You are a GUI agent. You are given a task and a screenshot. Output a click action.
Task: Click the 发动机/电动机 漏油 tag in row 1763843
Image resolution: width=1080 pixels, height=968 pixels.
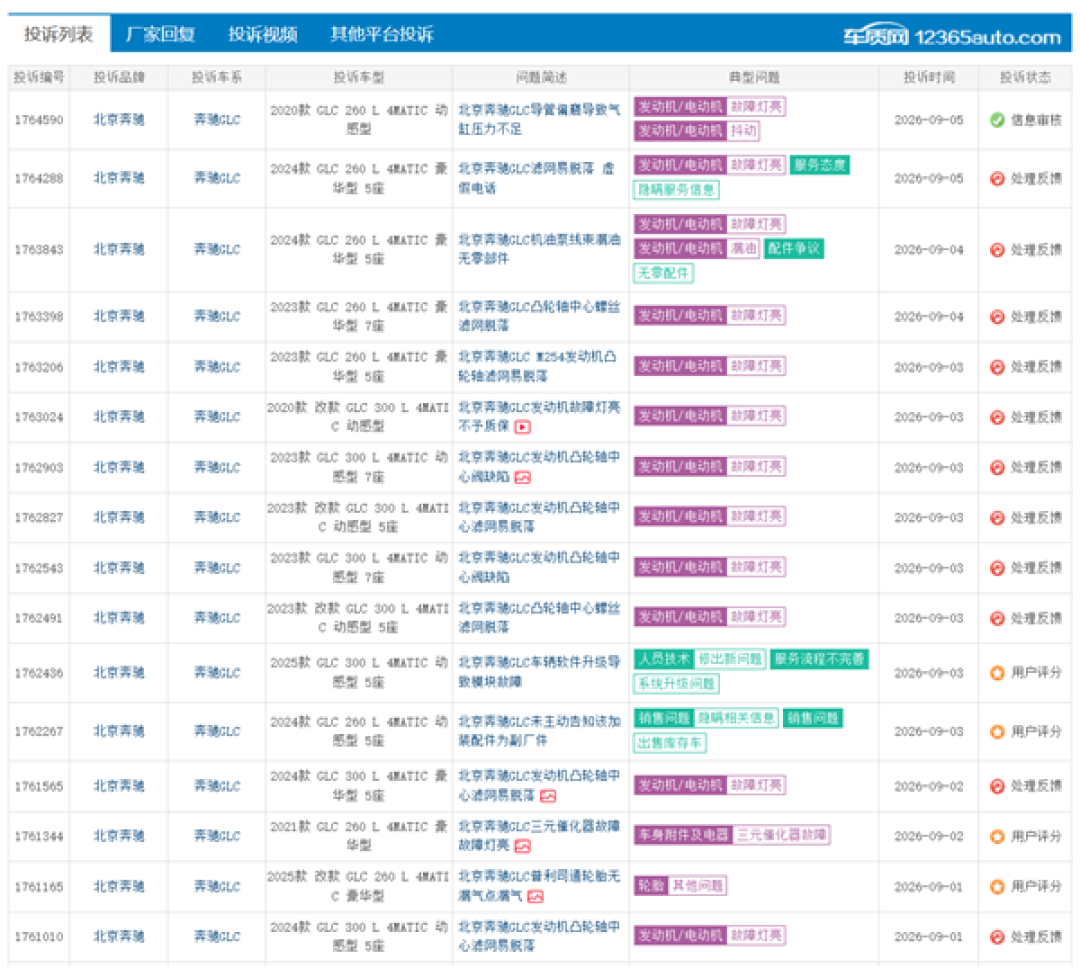[x=696, y=249]
